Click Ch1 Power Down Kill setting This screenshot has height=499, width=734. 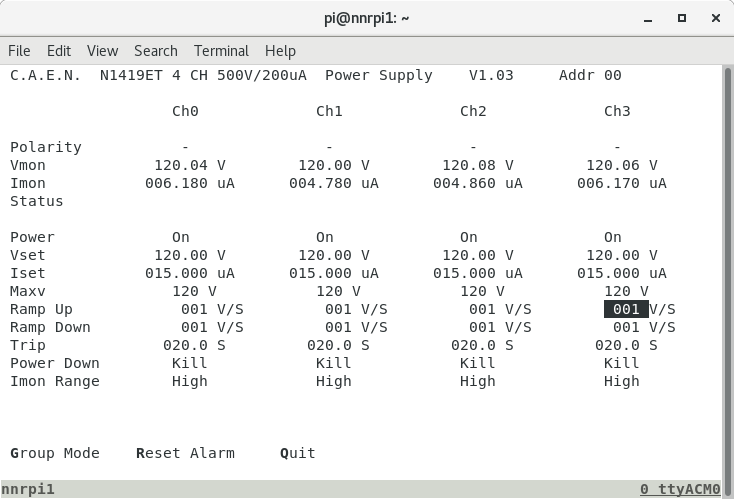click(x=333, y=363)
